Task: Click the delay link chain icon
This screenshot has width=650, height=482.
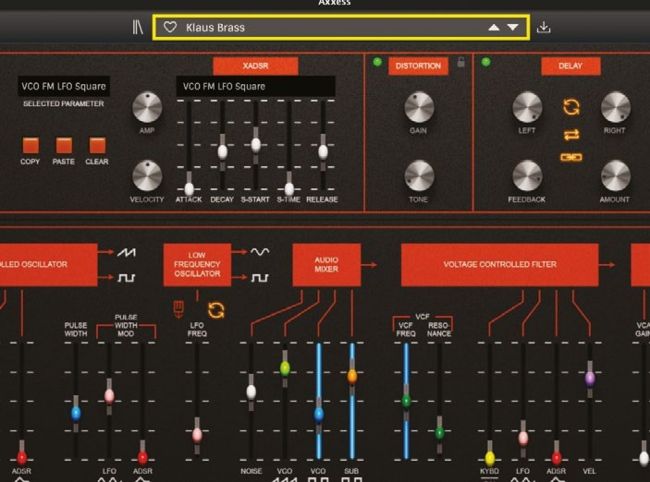Action: click(571, 158)
